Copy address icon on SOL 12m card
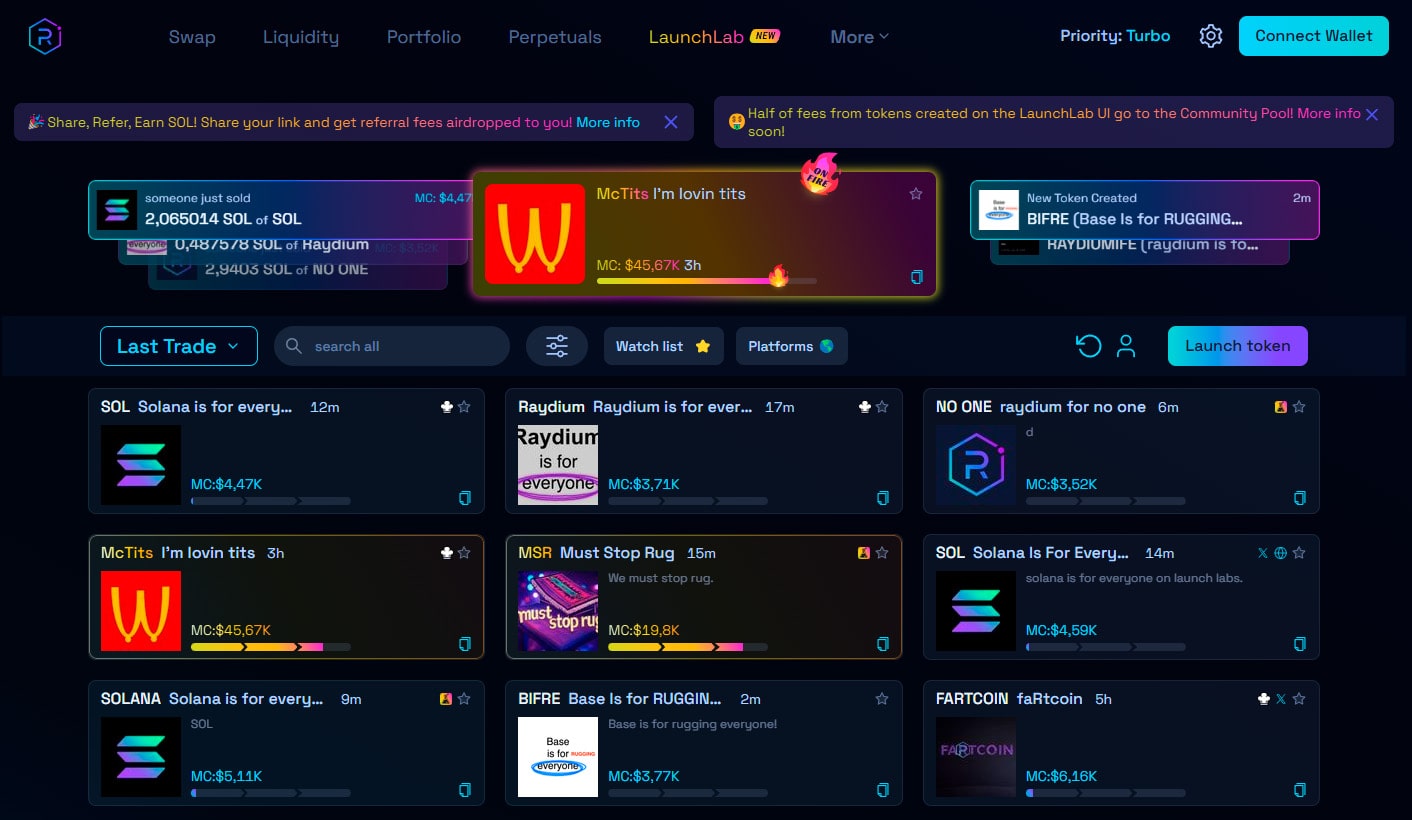This screenshot has height=820, width=1412. (x=464, y=498)
